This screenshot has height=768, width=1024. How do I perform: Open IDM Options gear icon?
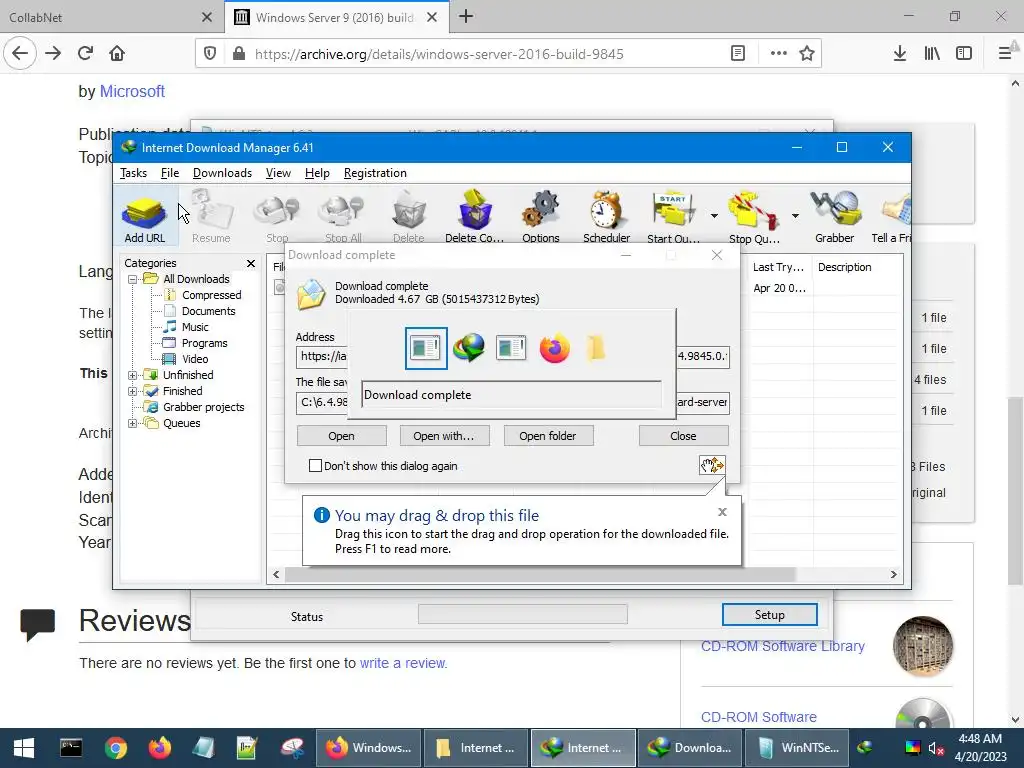pos(541,219)
